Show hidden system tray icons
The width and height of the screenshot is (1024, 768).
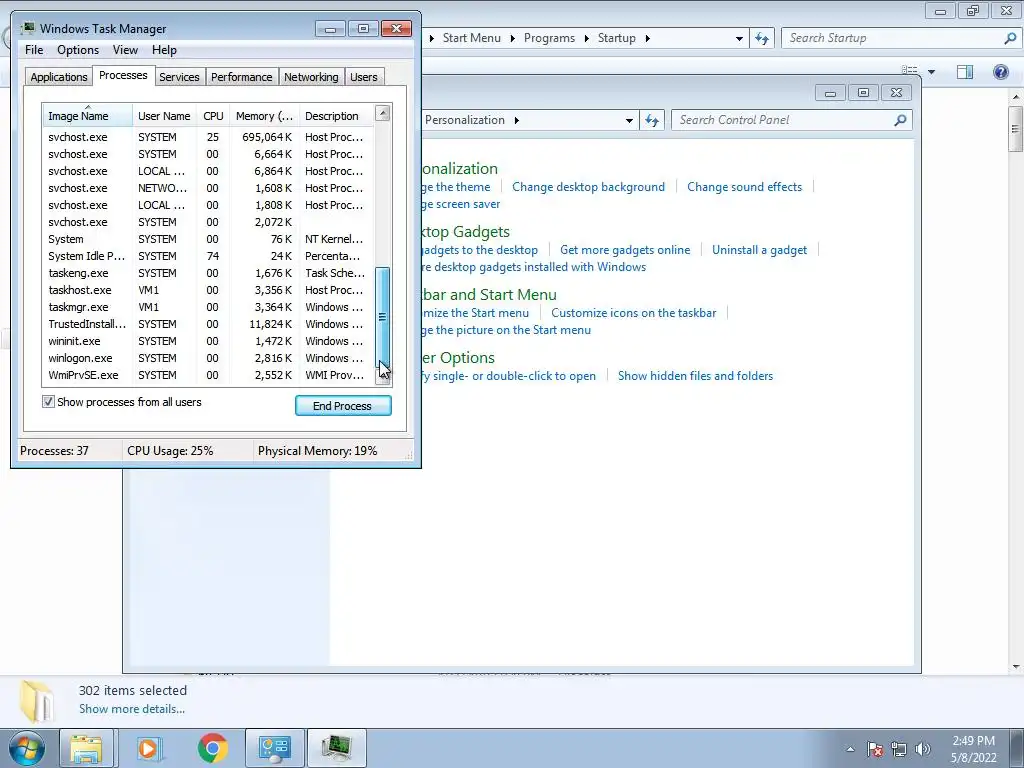click(x=850, y=749)
